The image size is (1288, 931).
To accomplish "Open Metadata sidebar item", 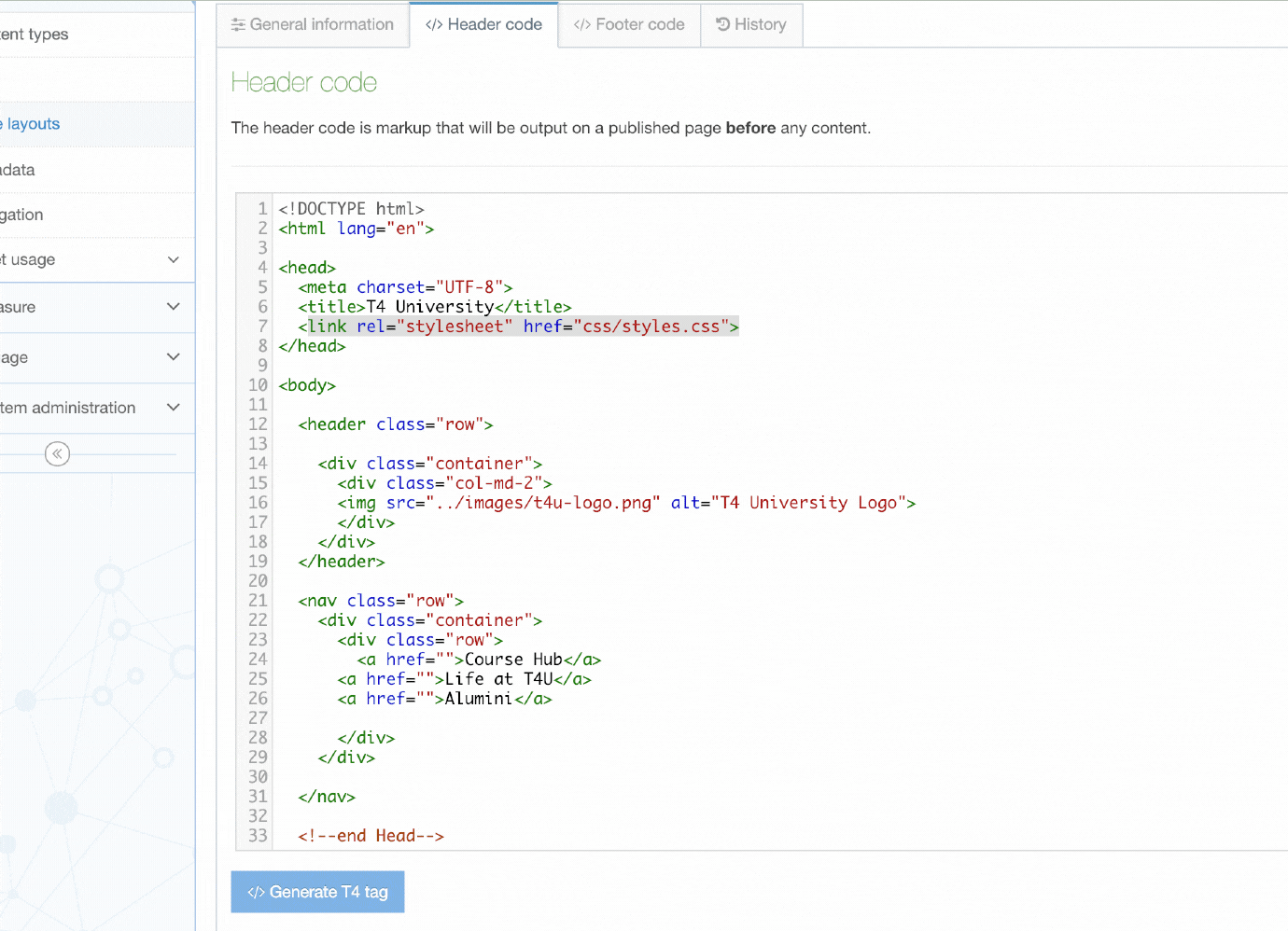I will [19, 170].
